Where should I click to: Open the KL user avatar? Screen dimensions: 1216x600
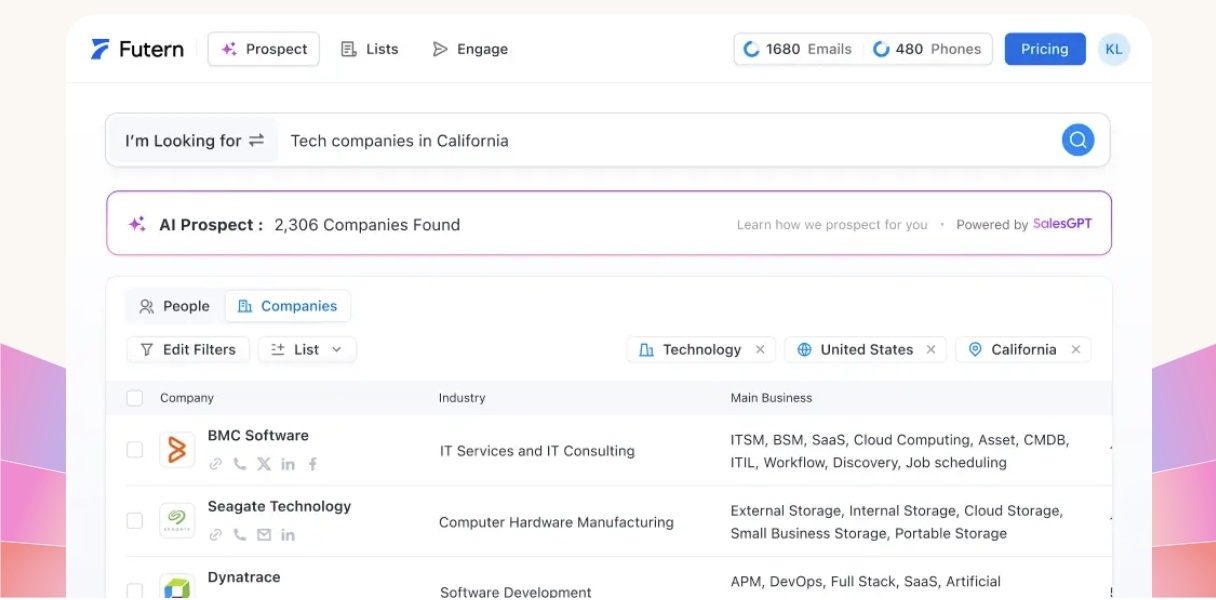pos(1114,49)
